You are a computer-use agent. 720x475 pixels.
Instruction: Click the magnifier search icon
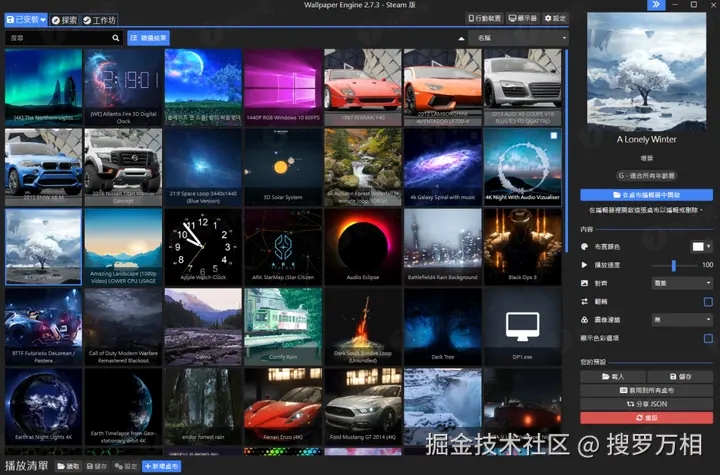pos(116,38)
